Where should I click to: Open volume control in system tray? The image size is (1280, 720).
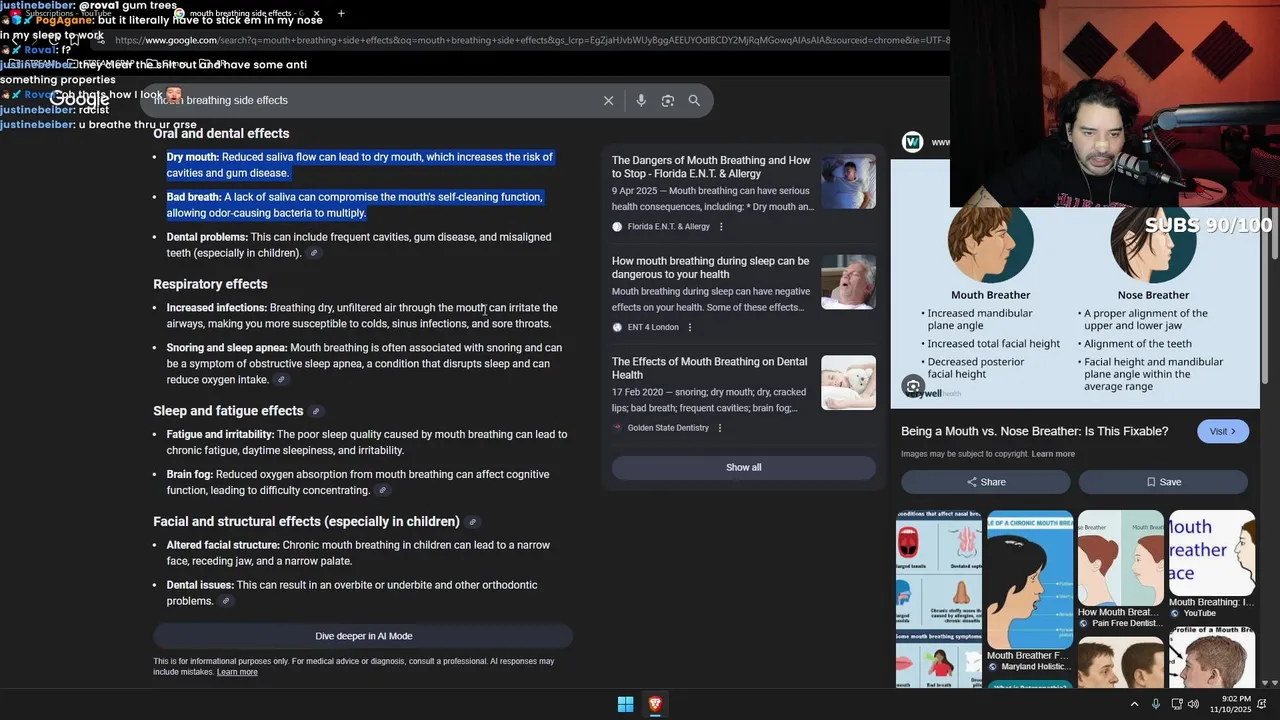click(1193, 704)
